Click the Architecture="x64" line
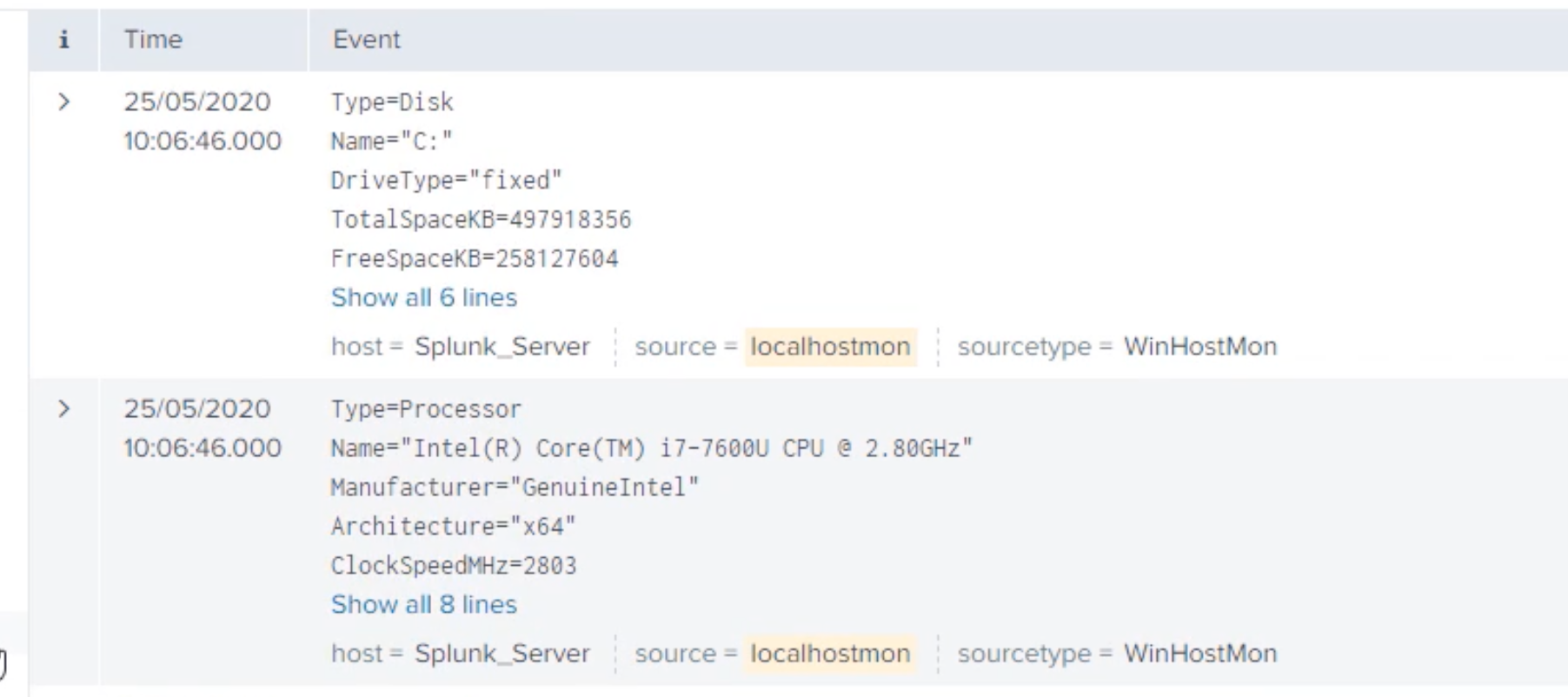The height and width of the screenshot is (697, 1568). pyautogui.click(x=453, y=526)
